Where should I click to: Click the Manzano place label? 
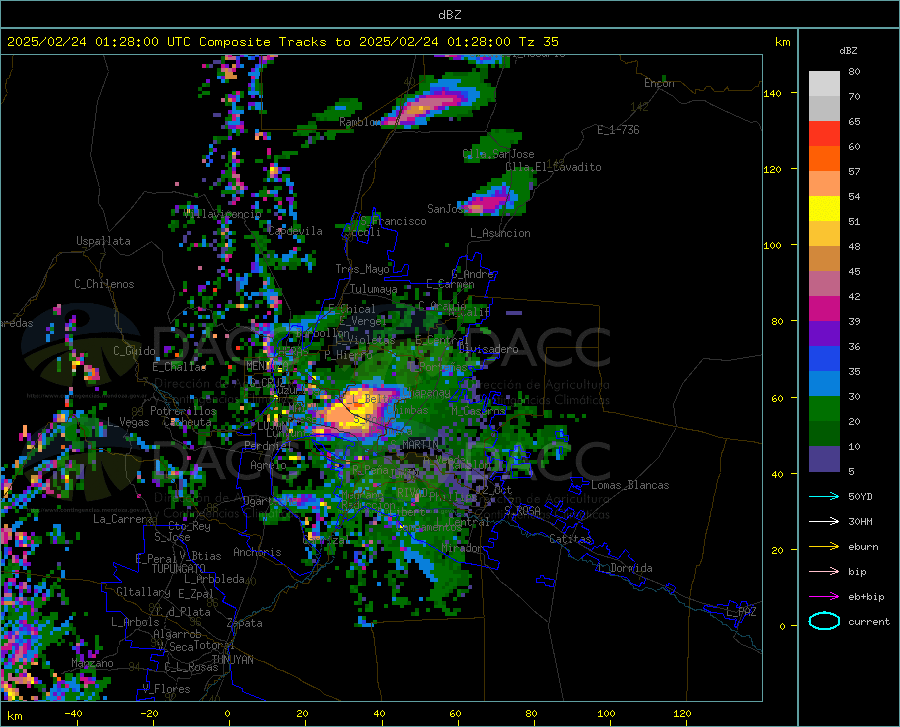[92, 663]
